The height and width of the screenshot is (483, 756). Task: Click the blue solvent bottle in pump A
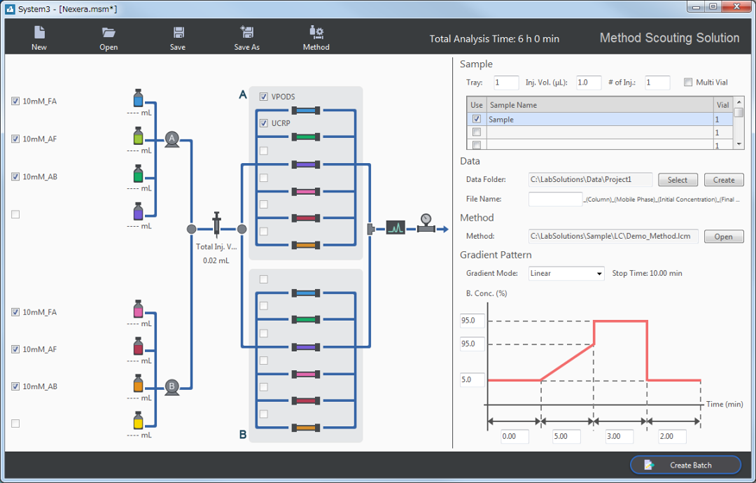pos(138,99)
